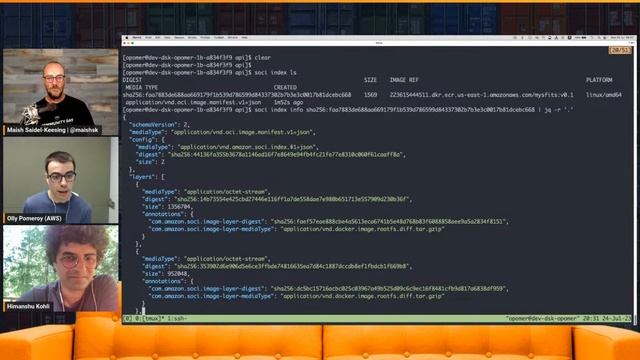Click the red close button of terminal window
The height and width of the screenshot is (360, 640).
[x=125, y=43]
